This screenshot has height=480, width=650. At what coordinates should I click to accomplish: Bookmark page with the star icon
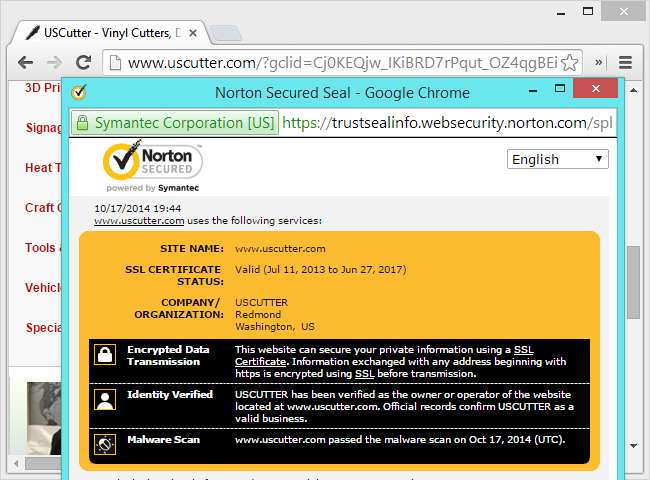tap(570, 62)
